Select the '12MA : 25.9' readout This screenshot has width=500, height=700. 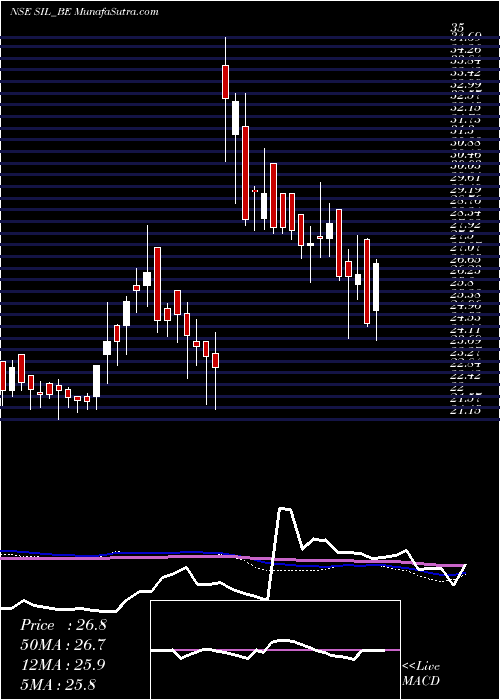coord(63,665)
